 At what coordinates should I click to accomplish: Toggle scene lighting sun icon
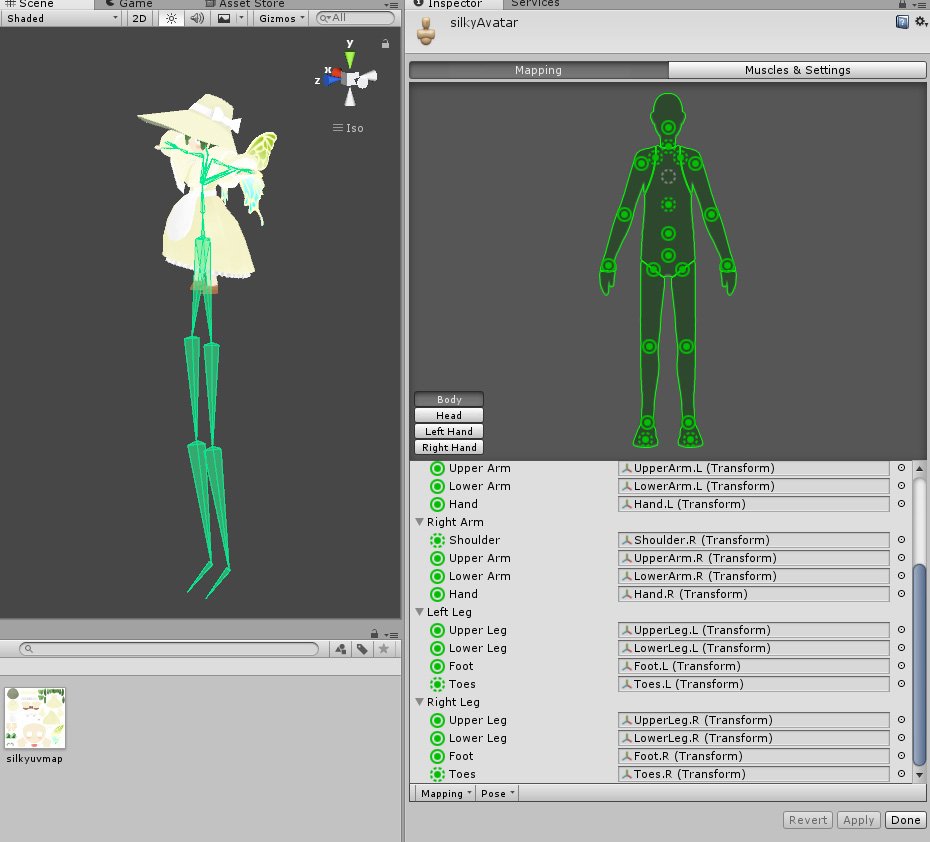(171, 18)
